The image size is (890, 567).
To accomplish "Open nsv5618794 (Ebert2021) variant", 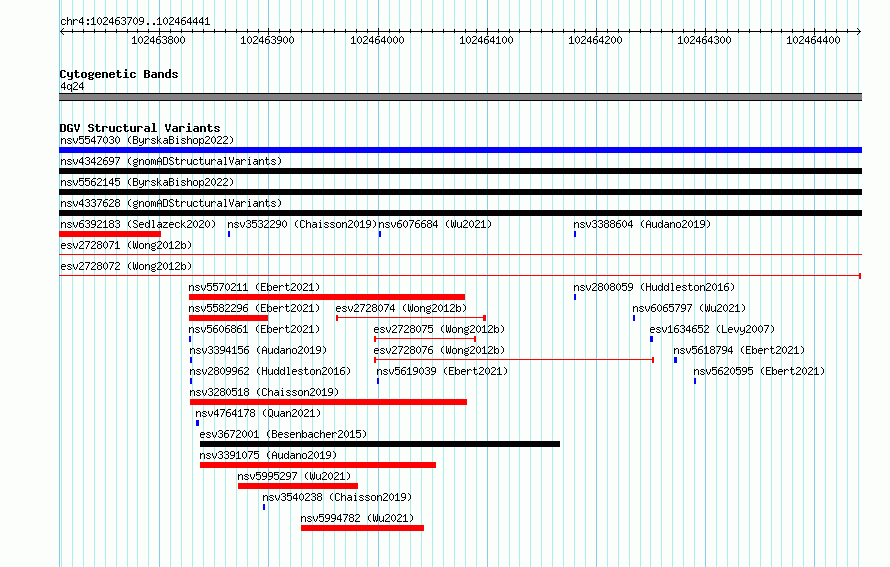I will 739,350.
